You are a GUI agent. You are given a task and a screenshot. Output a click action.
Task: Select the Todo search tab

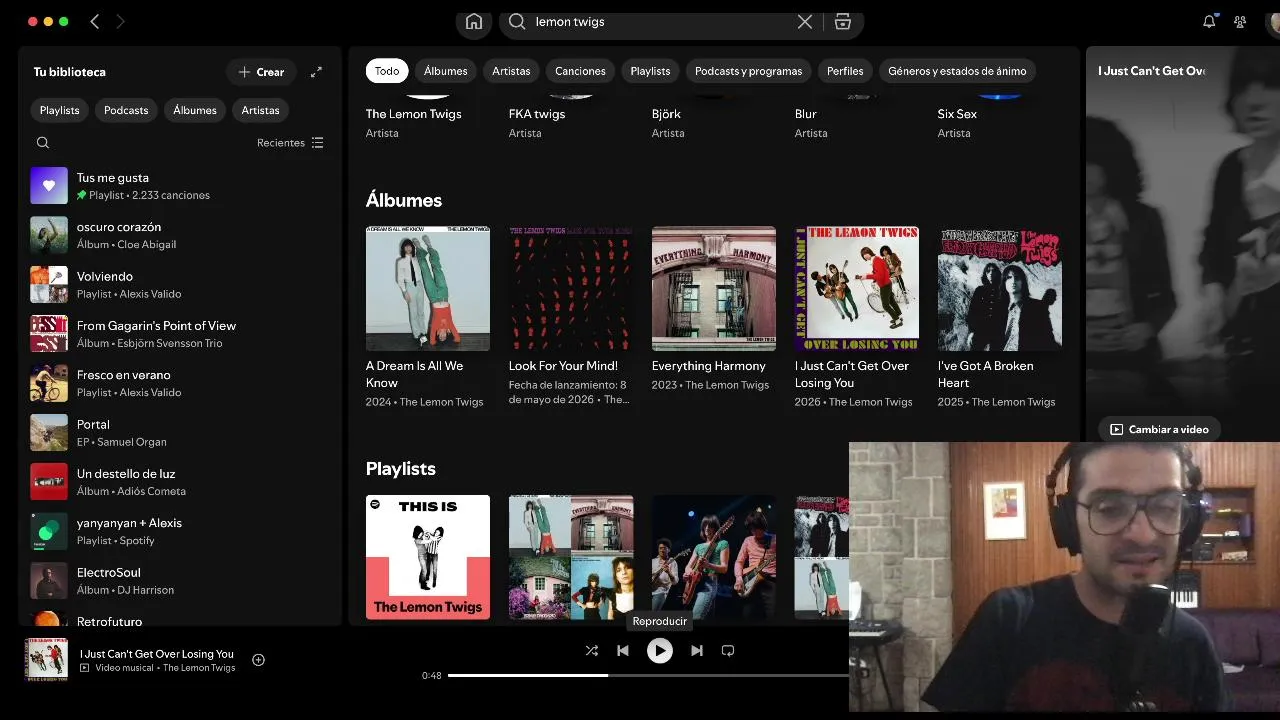pyautogui.click(x=387, y=71)
